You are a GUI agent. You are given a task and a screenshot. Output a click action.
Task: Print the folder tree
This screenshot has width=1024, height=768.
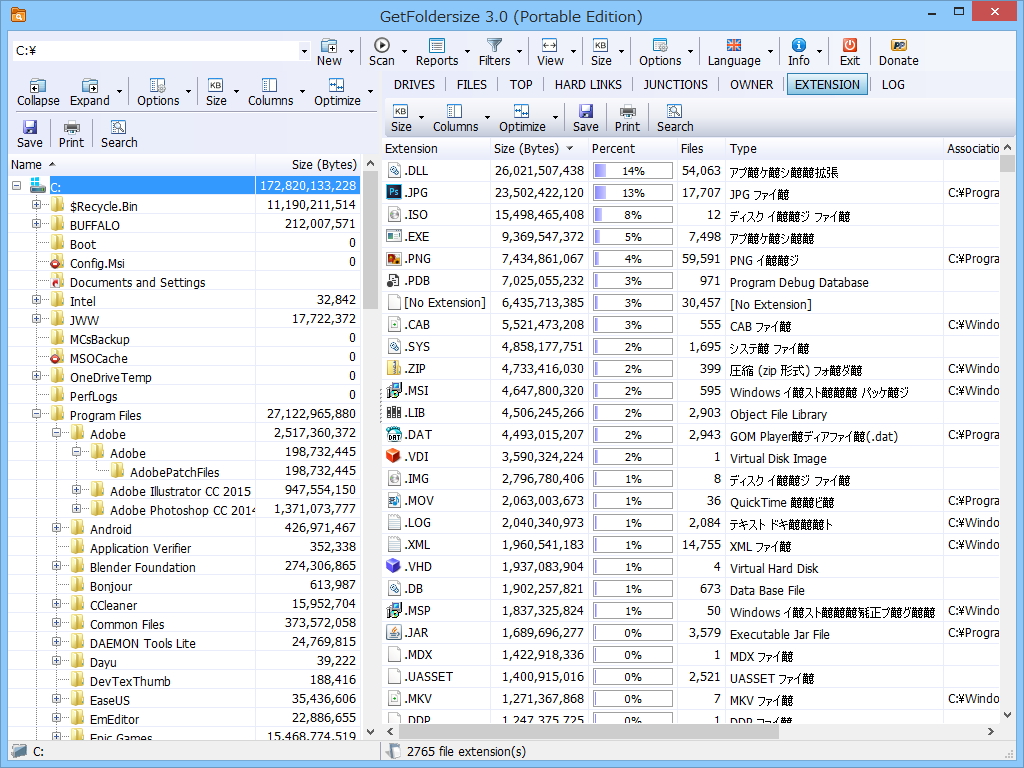pyautogui.click(x=71, y=134)
